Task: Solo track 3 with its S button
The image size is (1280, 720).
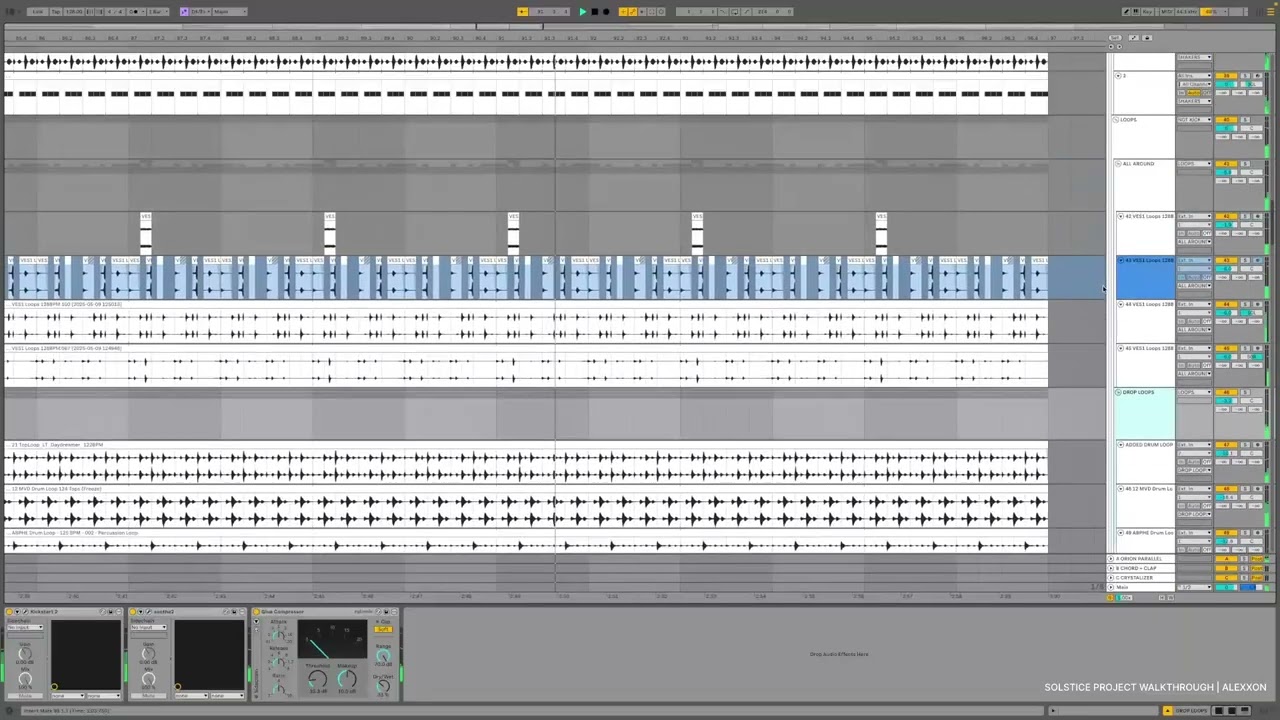Action: click(x=1245, y=76)
